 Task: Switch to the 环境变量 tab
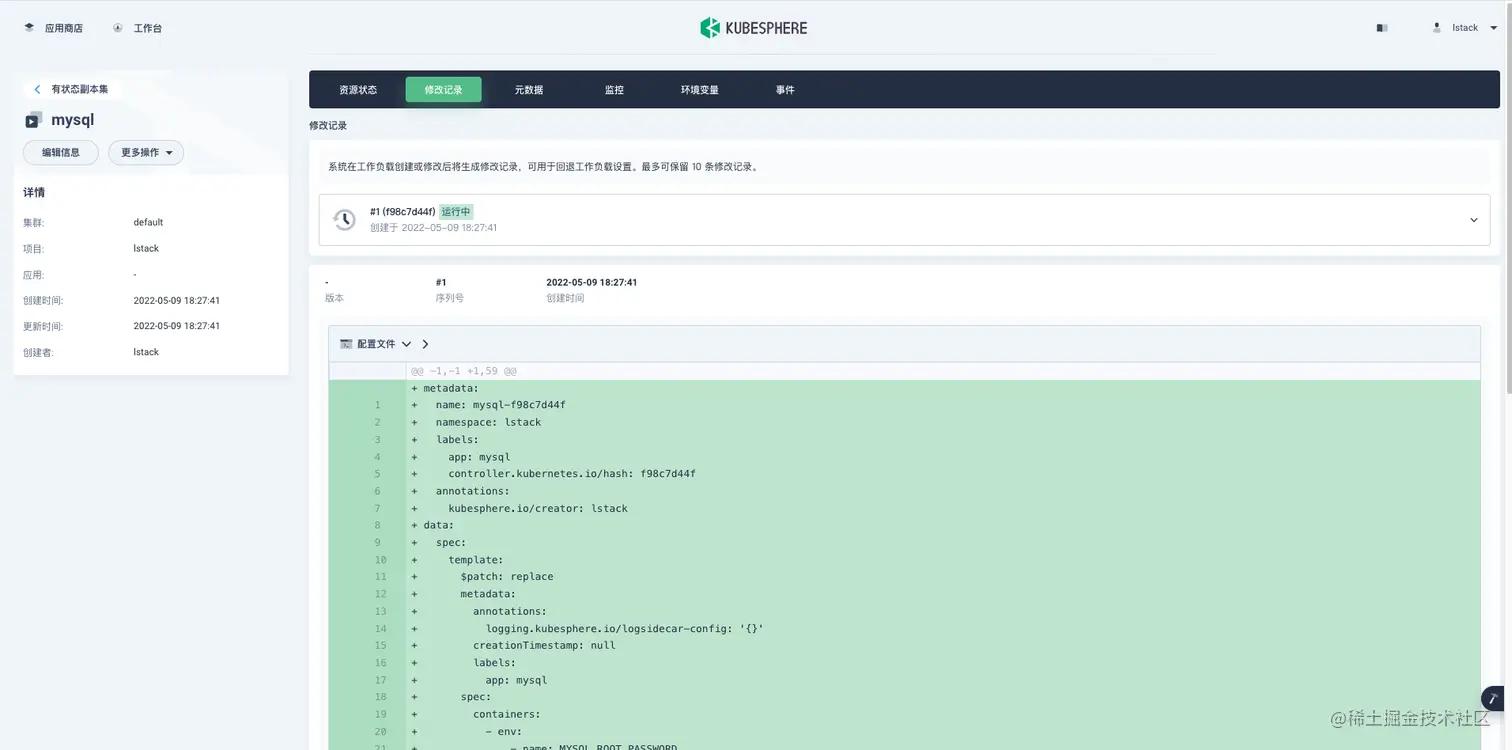point(700,90)
